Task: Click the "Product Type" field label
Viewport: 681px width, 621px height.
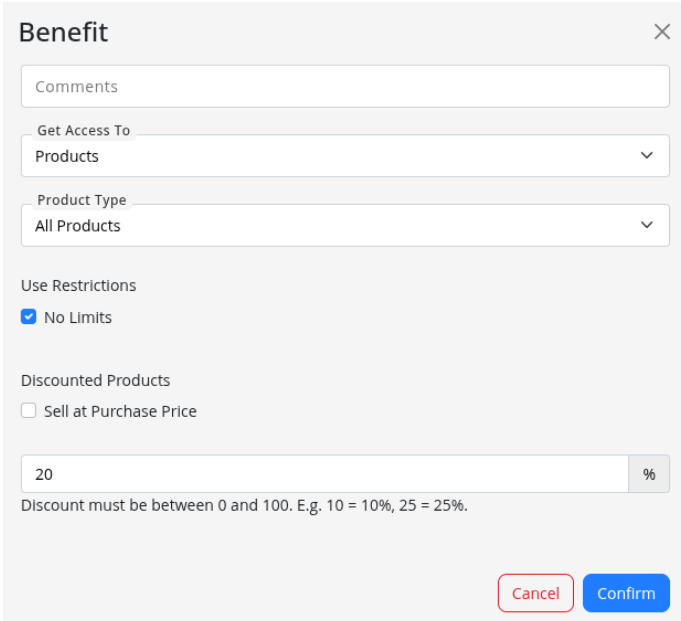Action: (x=82, y=201)
